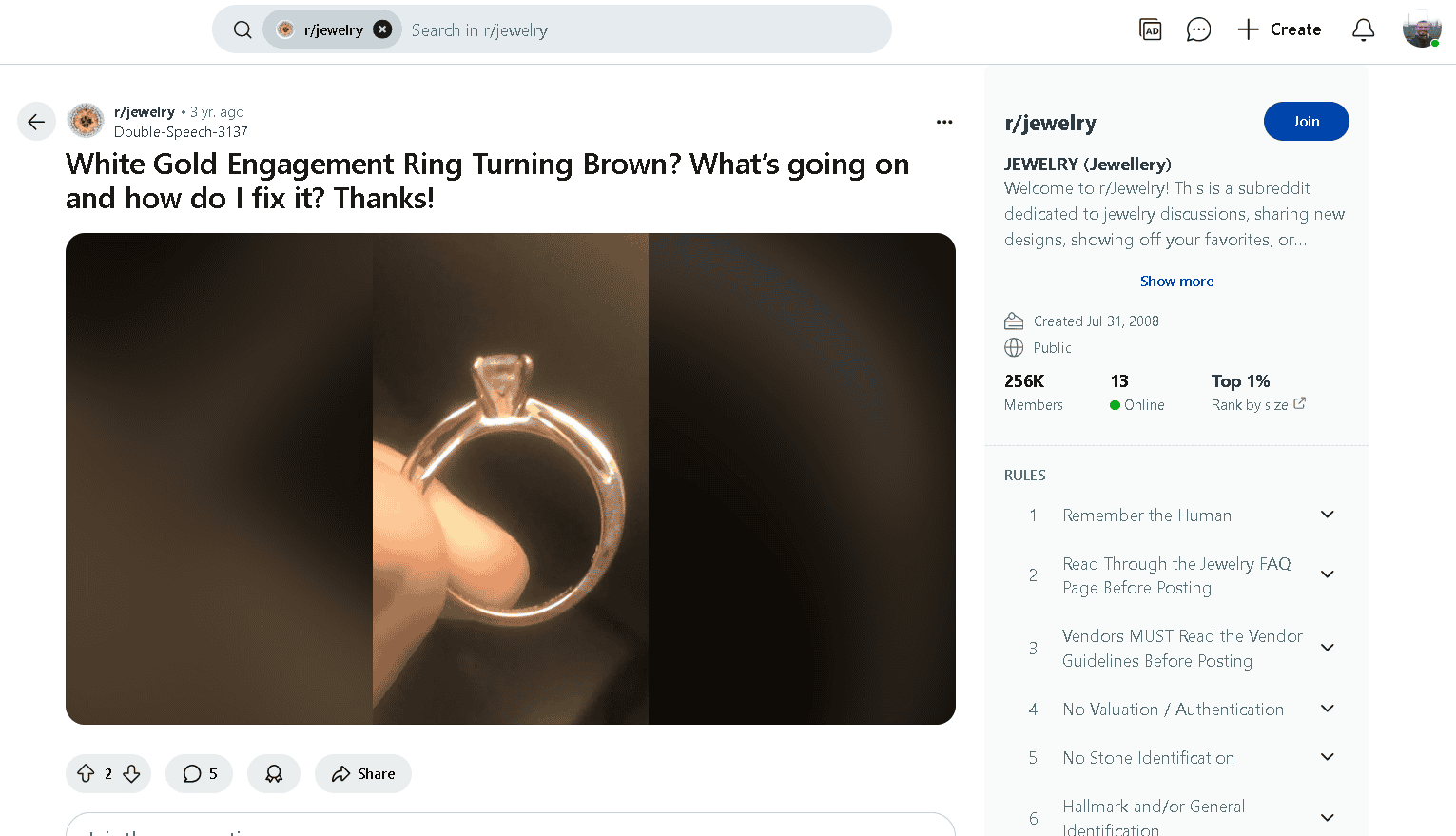Show more of the community description
The image size is (1456, 836).
[x=1176, y=282]
